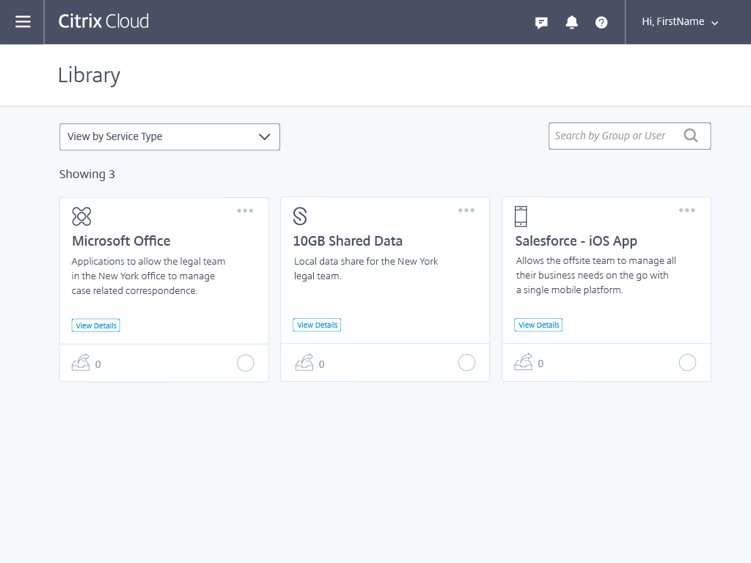Click the help question mark icon
The width and height of the screenshot is (751, 563).
601,22
